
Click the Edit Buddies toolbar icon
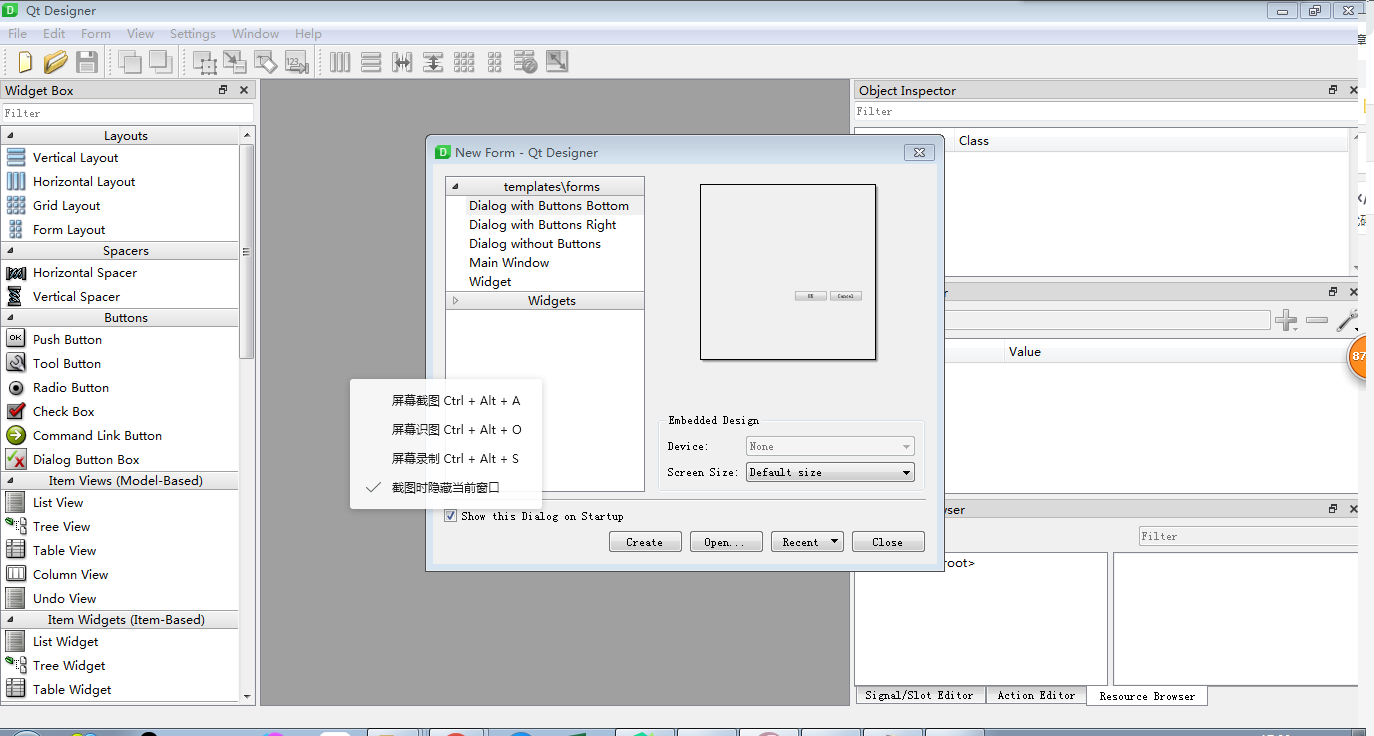266,62
